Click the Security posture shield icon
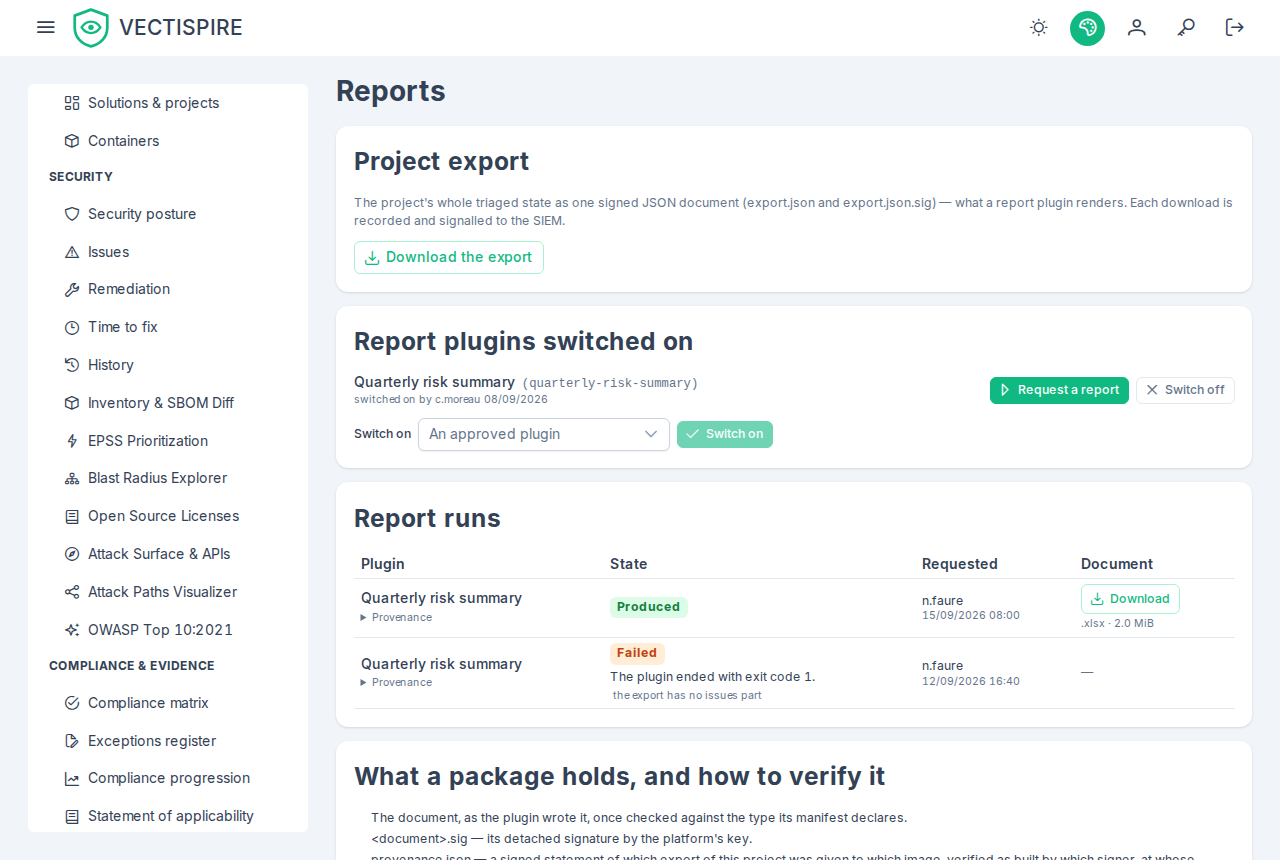Viewport: 1280px width, 860px height. (x=72, y=214)
